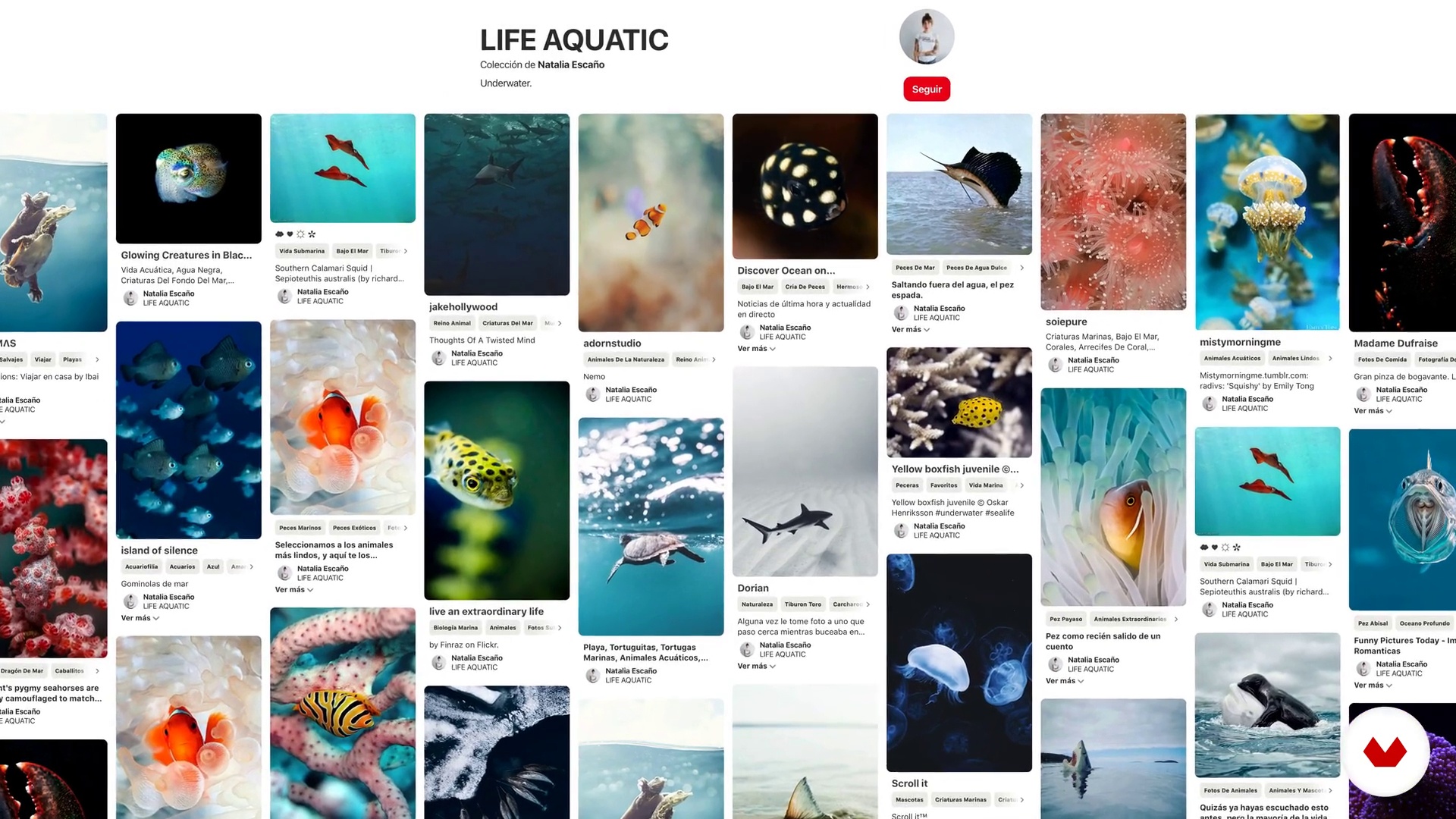Click the avatar icon under jakehollywood pin
The height and width of the screenshot is (819, 1456).
click(x=438, y=358)
